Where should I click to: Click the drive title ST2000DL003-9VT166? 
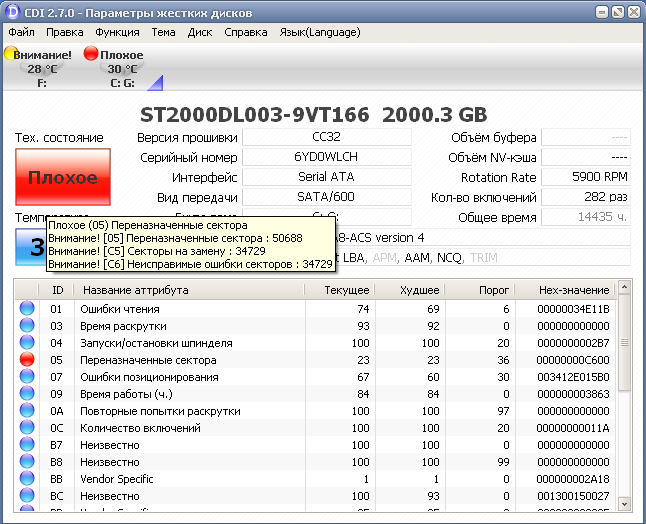pyautogui.click(x=255, y=115)
